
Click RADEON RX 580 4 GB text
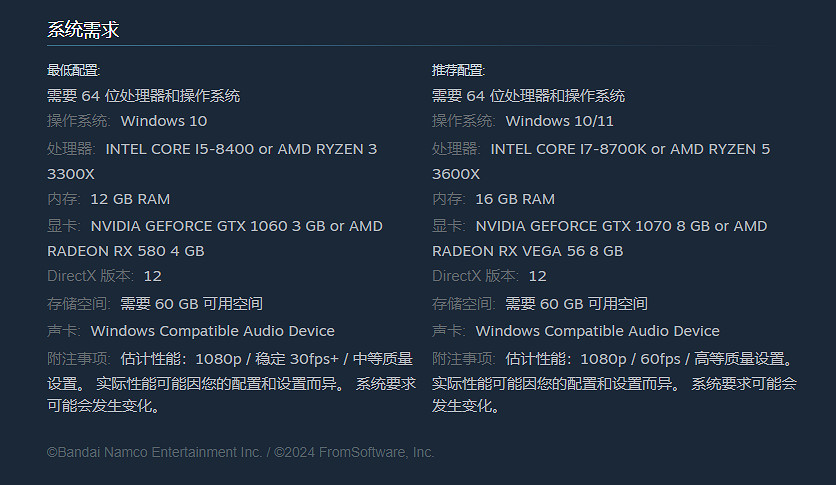tap(125, 251)
